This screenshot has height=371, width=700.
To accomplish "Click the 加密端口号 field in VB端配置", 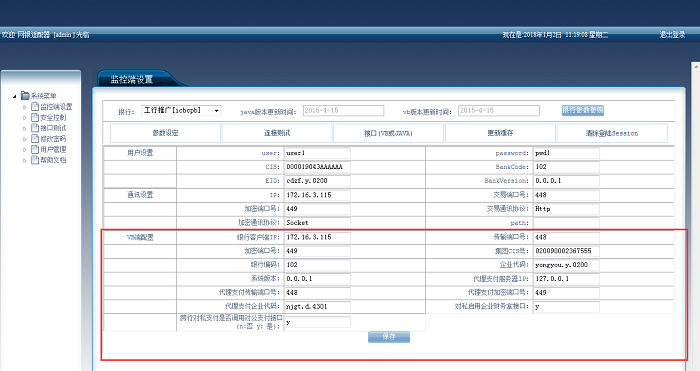I will point(317,251).
